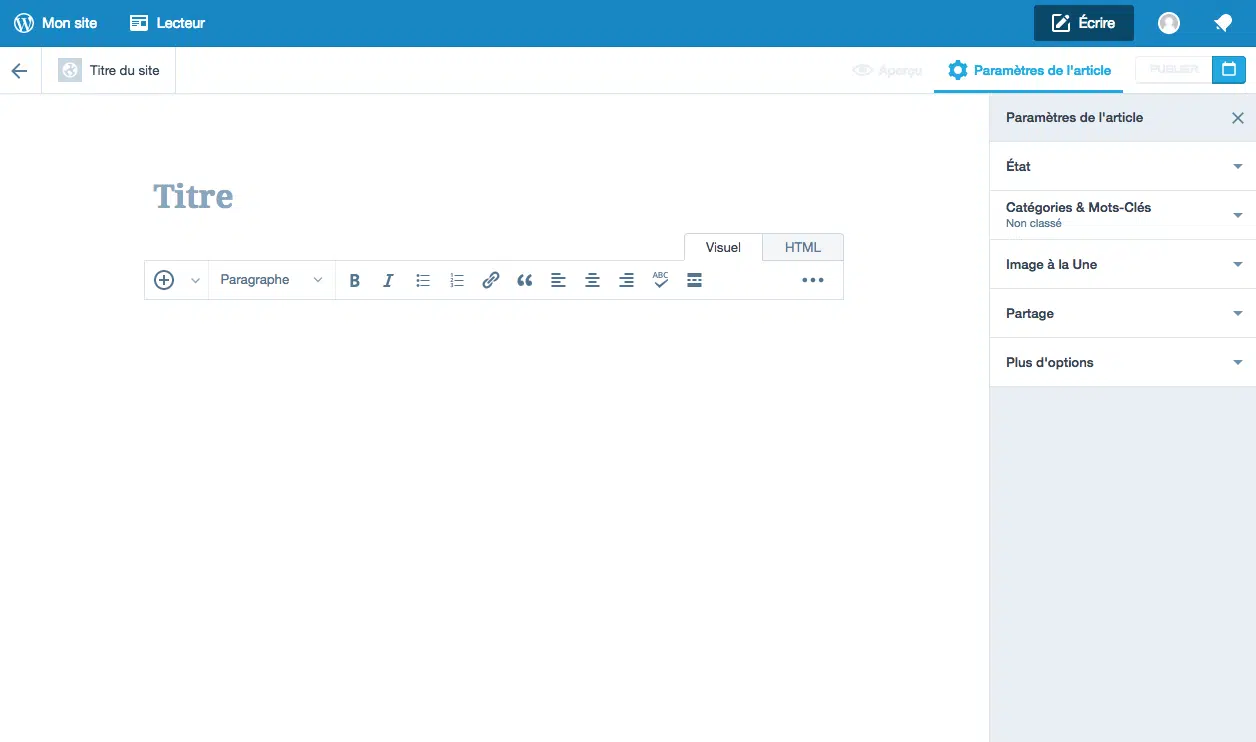Show more toolbar options ellipsis
This screenshot has height=742, width=1256.
[x=812, y=280]
